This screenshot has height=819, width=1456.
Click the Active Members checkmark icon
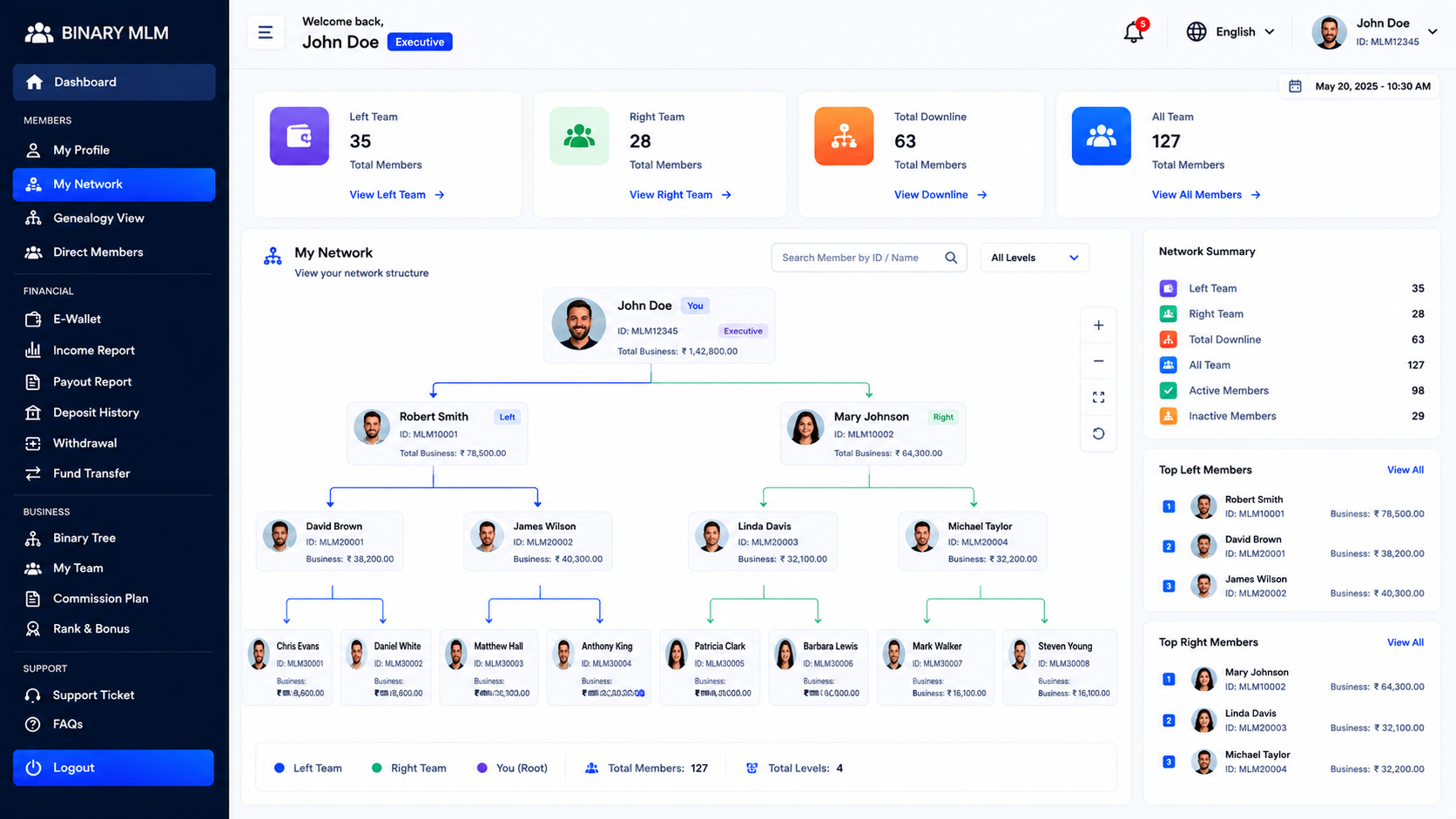tap(1169, 391)
